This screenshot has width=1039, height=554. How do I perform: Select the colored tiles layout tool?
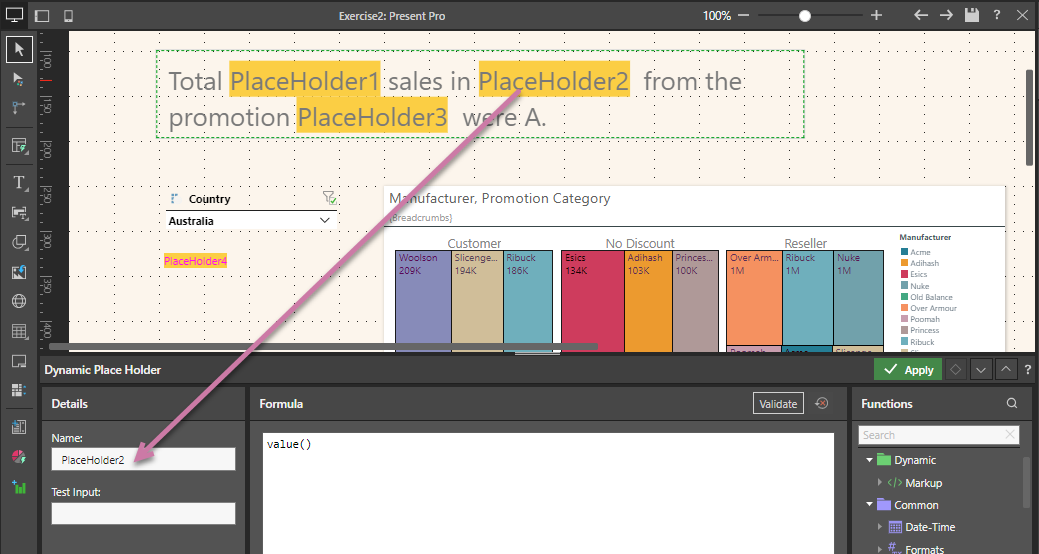(19, 390)
